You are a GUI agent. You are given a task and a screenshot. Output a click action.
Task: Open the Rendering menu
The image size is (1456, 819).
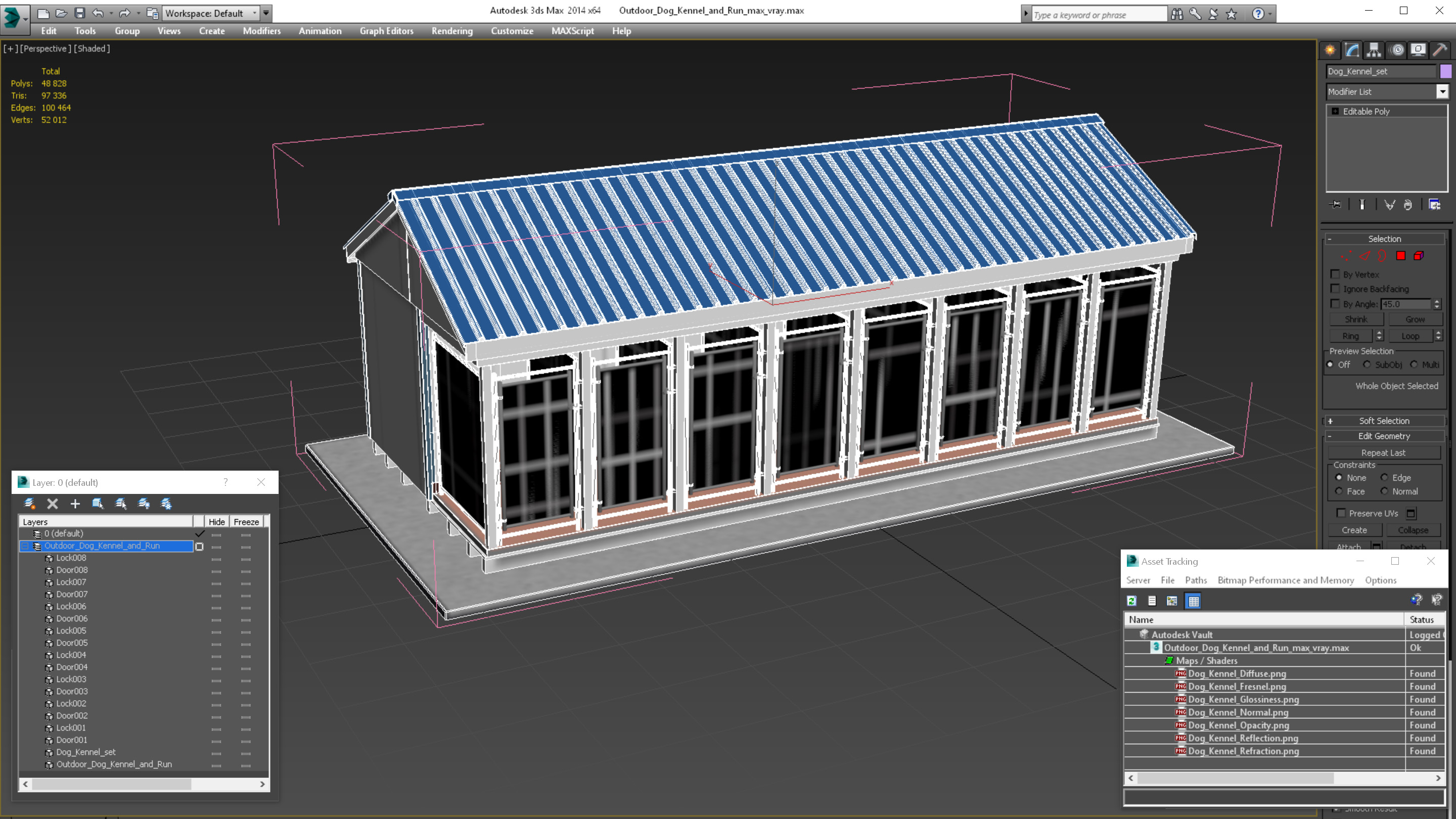[451, 31]
